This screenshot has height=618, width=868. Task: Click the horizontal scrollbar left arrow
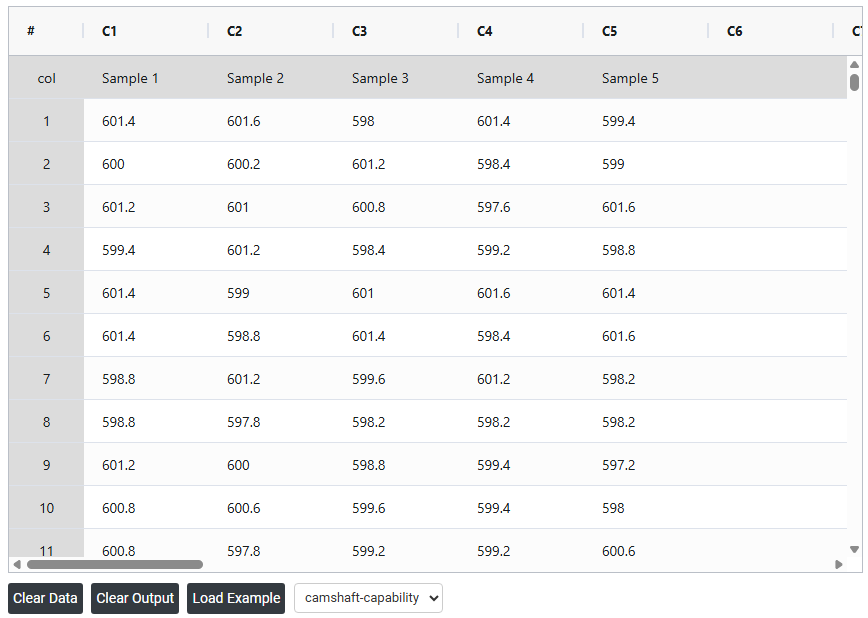[x=16, y=564]
